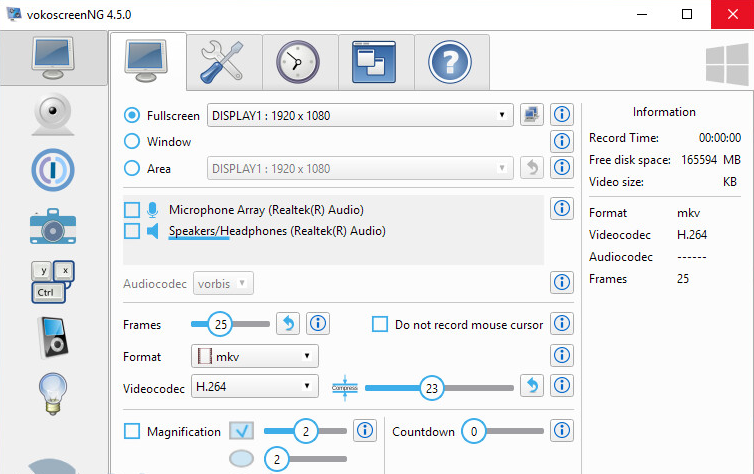The height and width of the screenshot is (474, 754).
Task: Adjust the upper Magnification slider at 2
Action: 305,431
